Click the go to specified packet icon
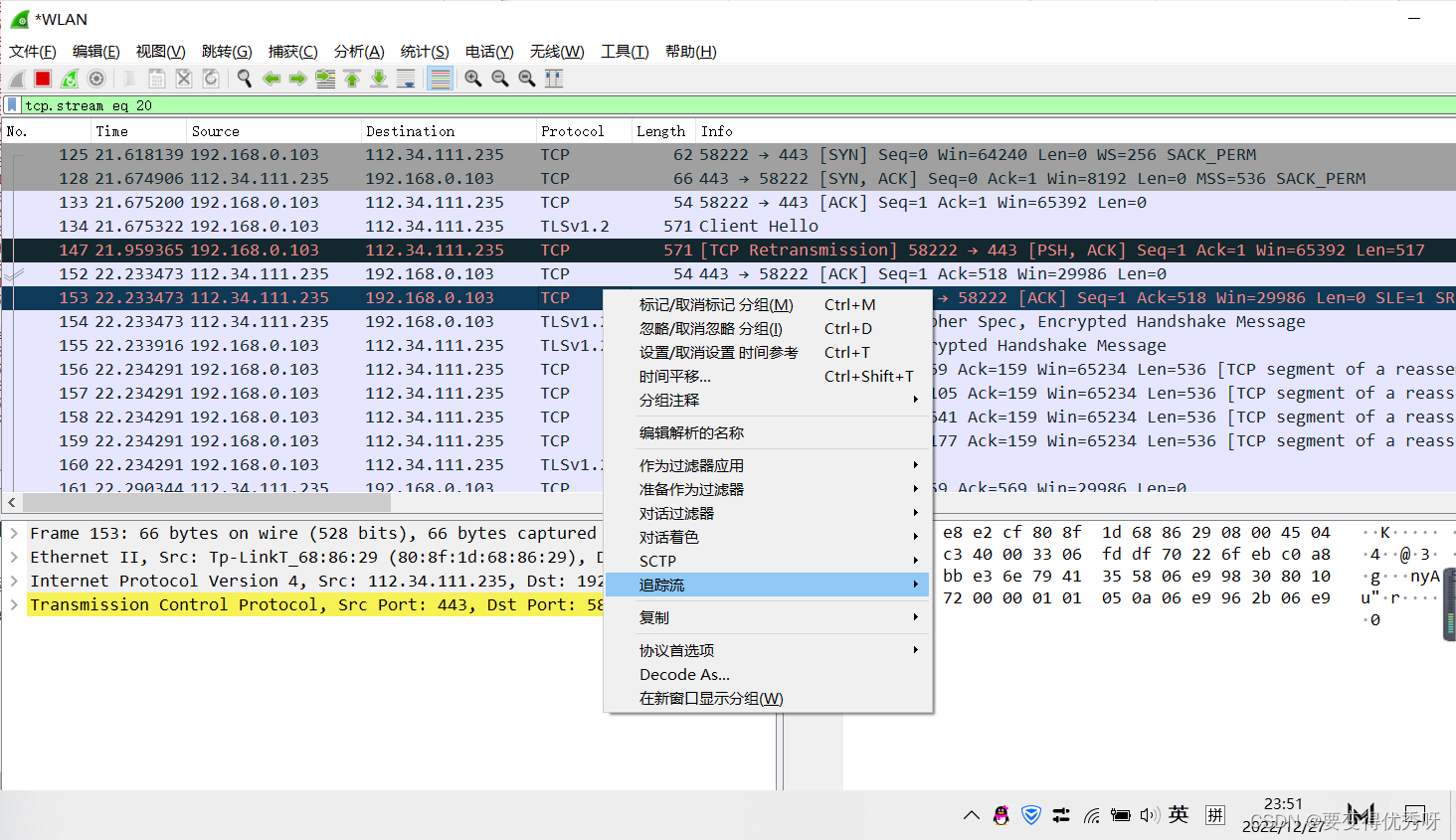The width and height of the screenshot is (1456, 840). [325, 79]
